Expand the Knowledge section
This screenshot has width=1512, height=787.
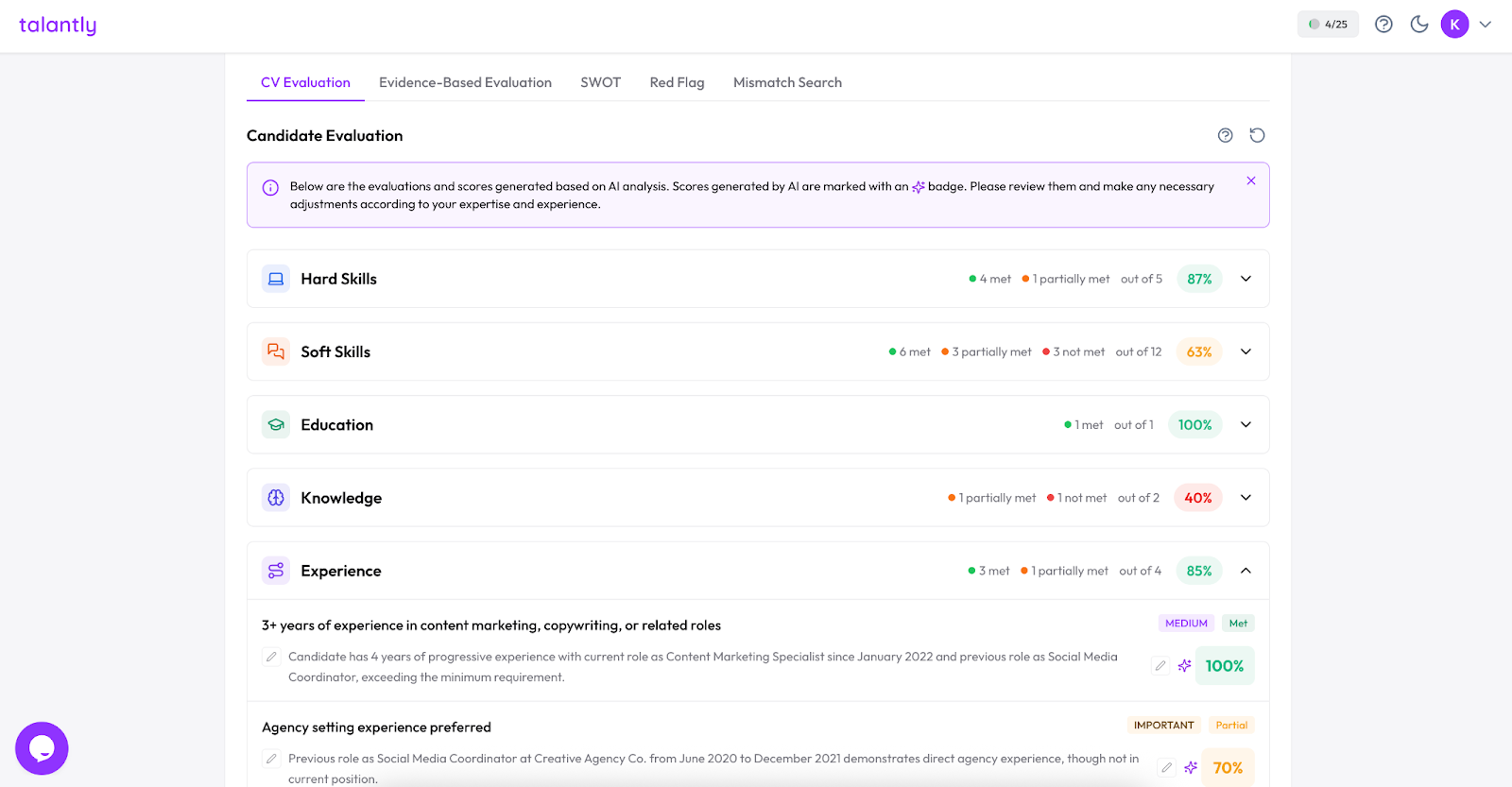click(1246, 498)
